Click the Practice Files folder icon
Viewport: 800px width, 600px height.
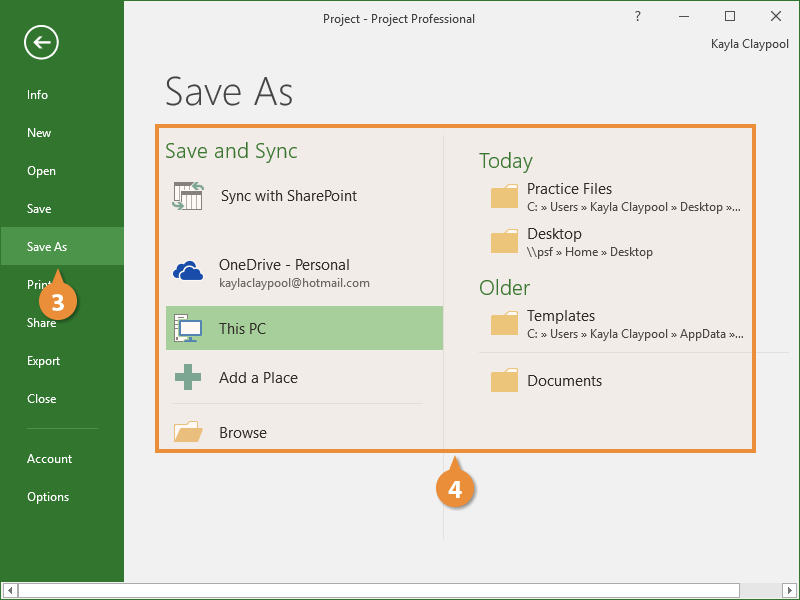(505, 196)
